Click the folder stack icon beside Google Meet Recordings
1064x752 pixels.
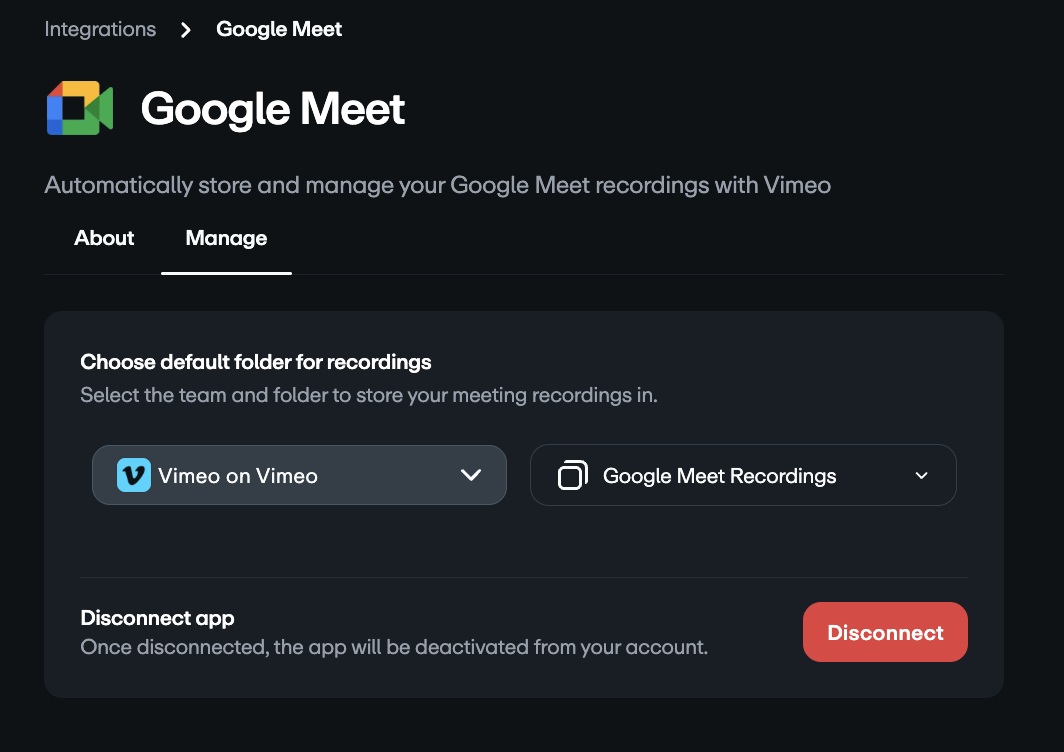click(571, 475)
